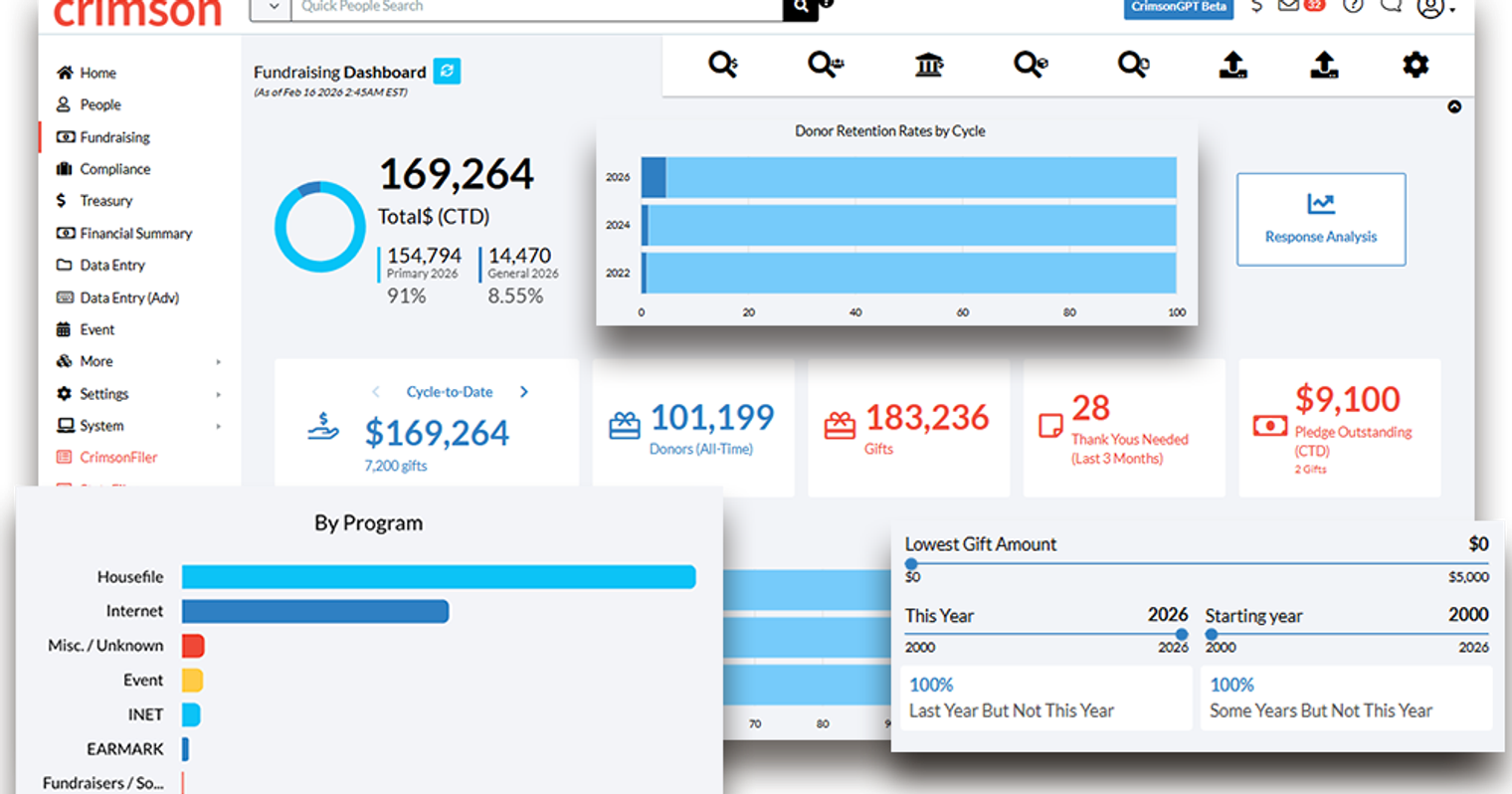Viewport: 1512px width, 794px height.
Task: Click the 2026 bar in Donor Retention chart
Action: point(909,177)
